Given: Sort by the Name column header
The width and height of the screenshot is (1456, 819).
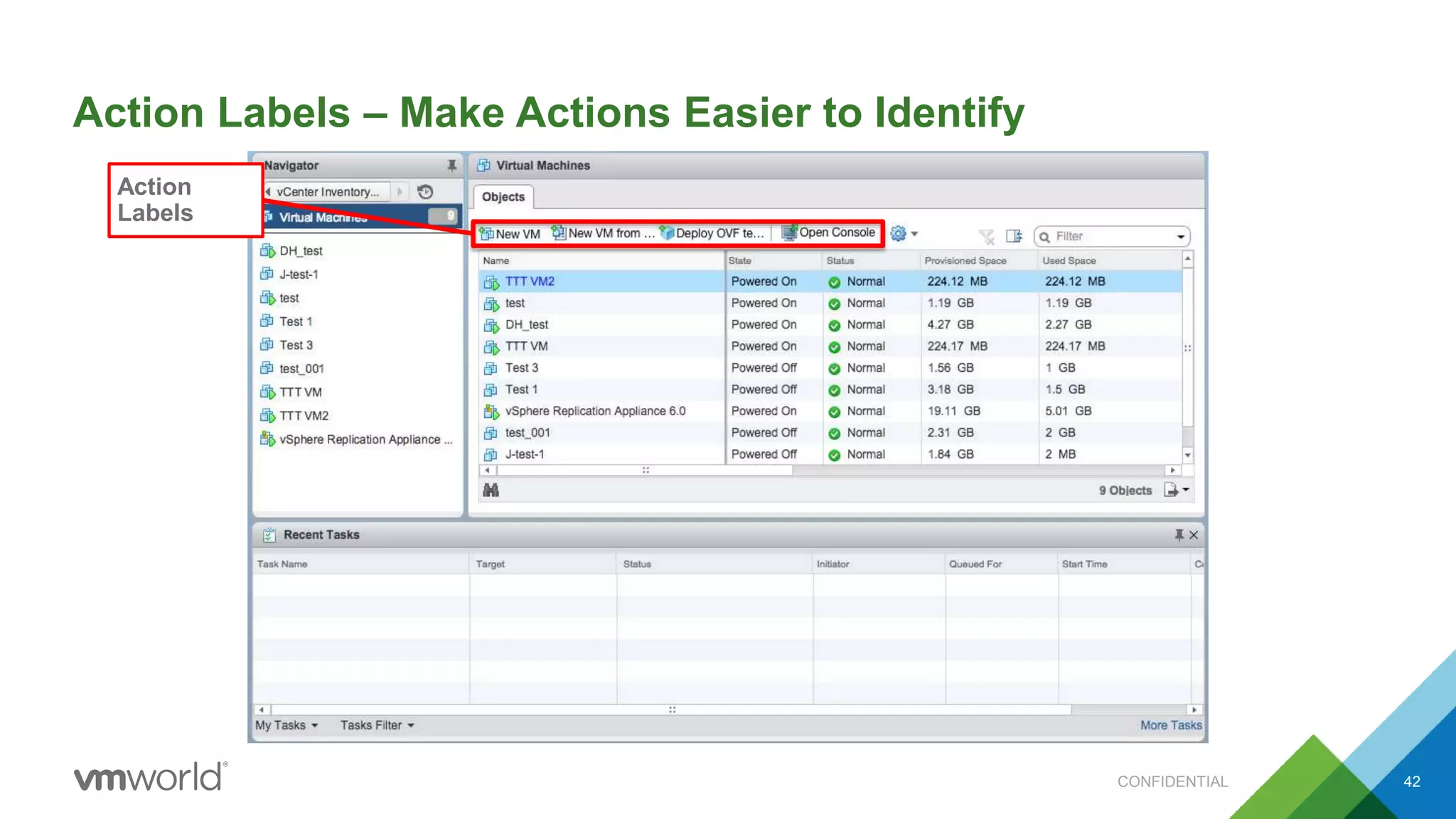Looking at the screenshot, I should (x=601, y=260).
